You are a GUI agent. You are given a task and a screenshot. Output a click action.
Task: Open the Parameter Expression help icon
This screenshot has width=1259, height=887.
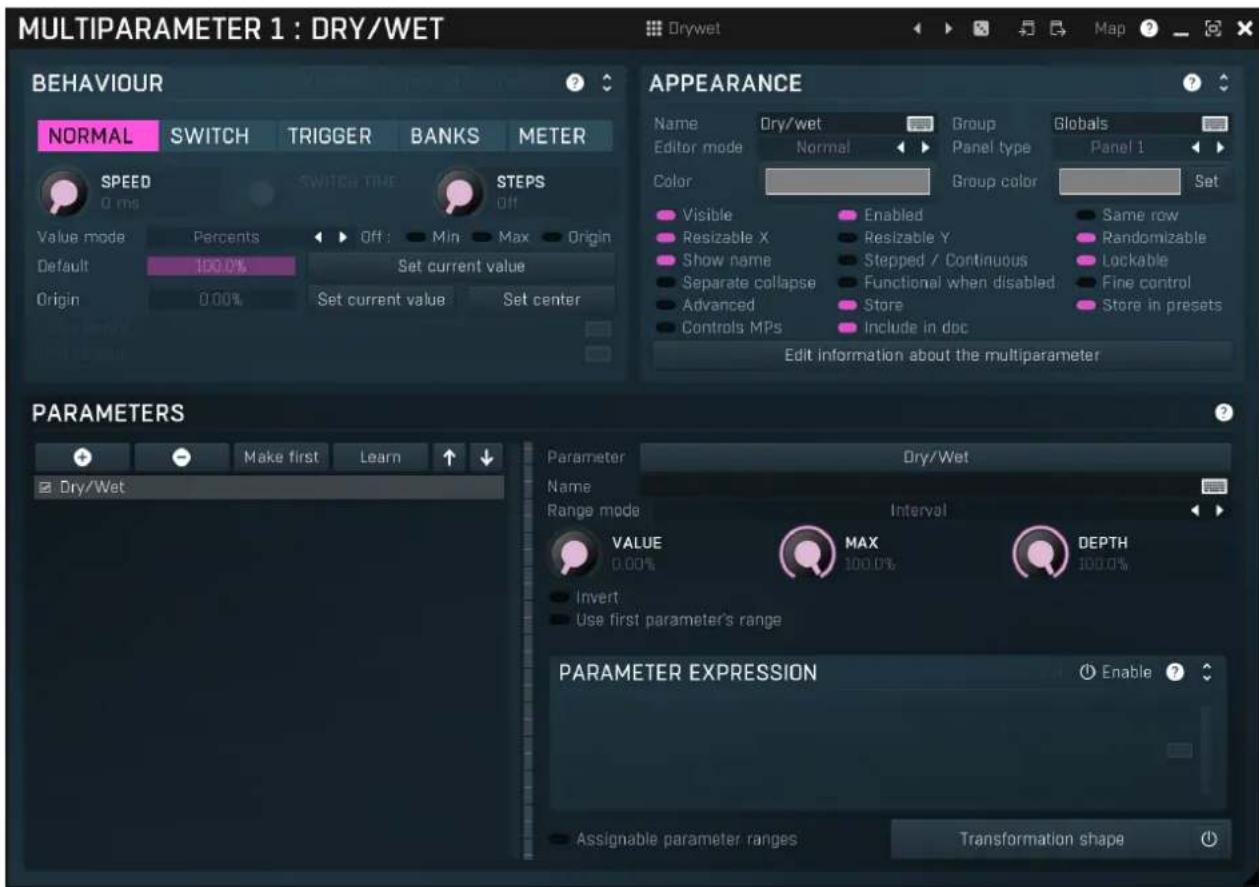click(1177, 673)
